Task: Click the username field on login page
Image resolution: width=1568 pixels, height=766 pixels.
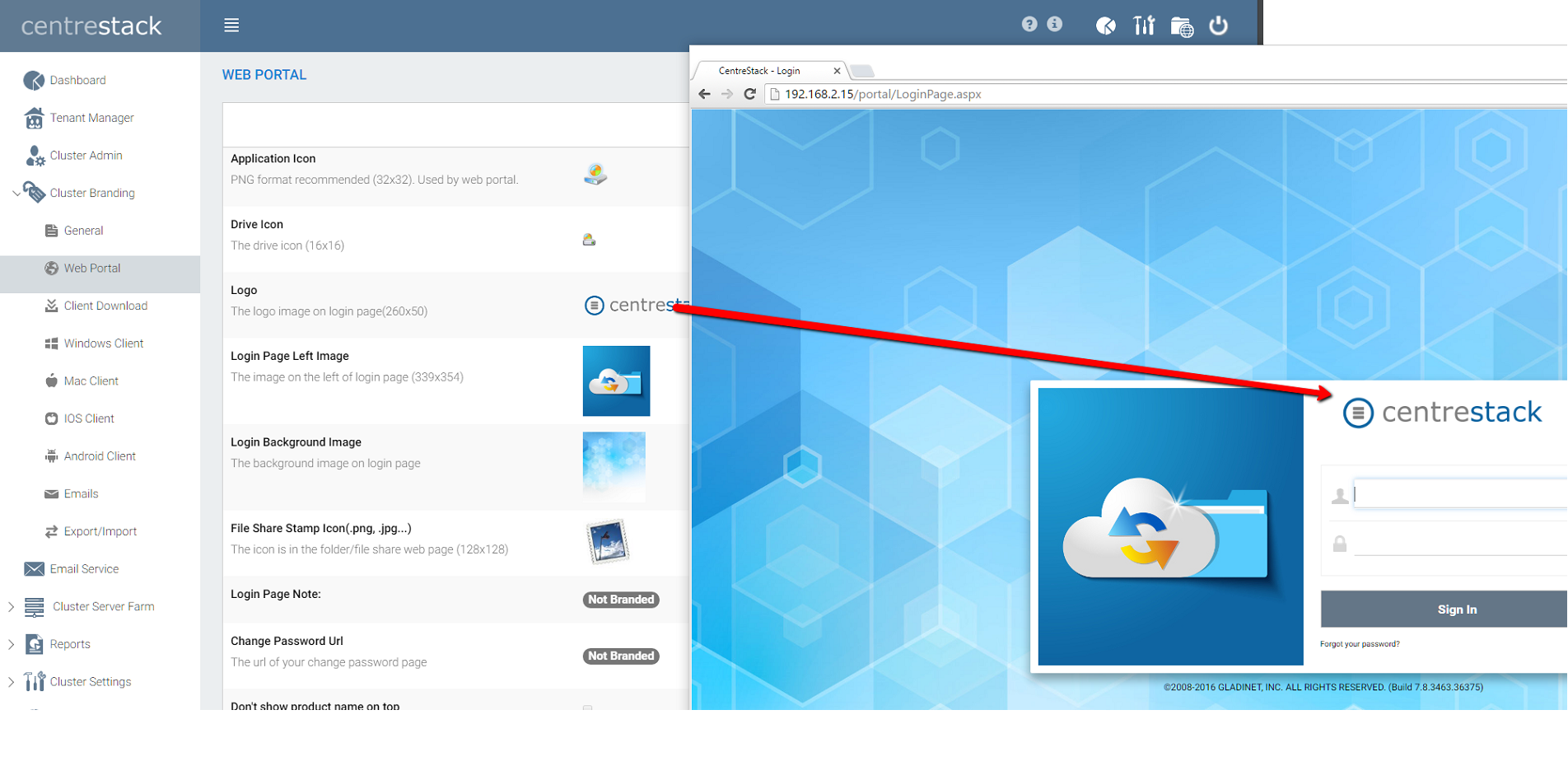Action: [x=1460, y=494]
